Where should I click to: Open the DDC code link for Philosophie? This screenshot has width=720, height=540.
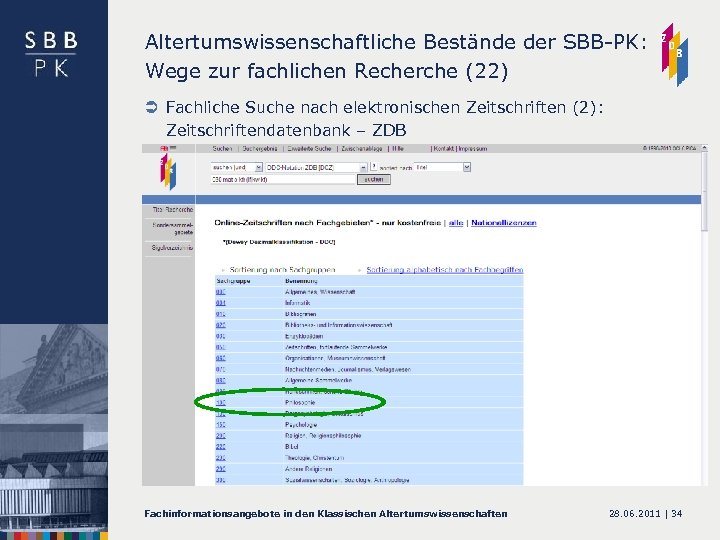(x=220, y=403)
